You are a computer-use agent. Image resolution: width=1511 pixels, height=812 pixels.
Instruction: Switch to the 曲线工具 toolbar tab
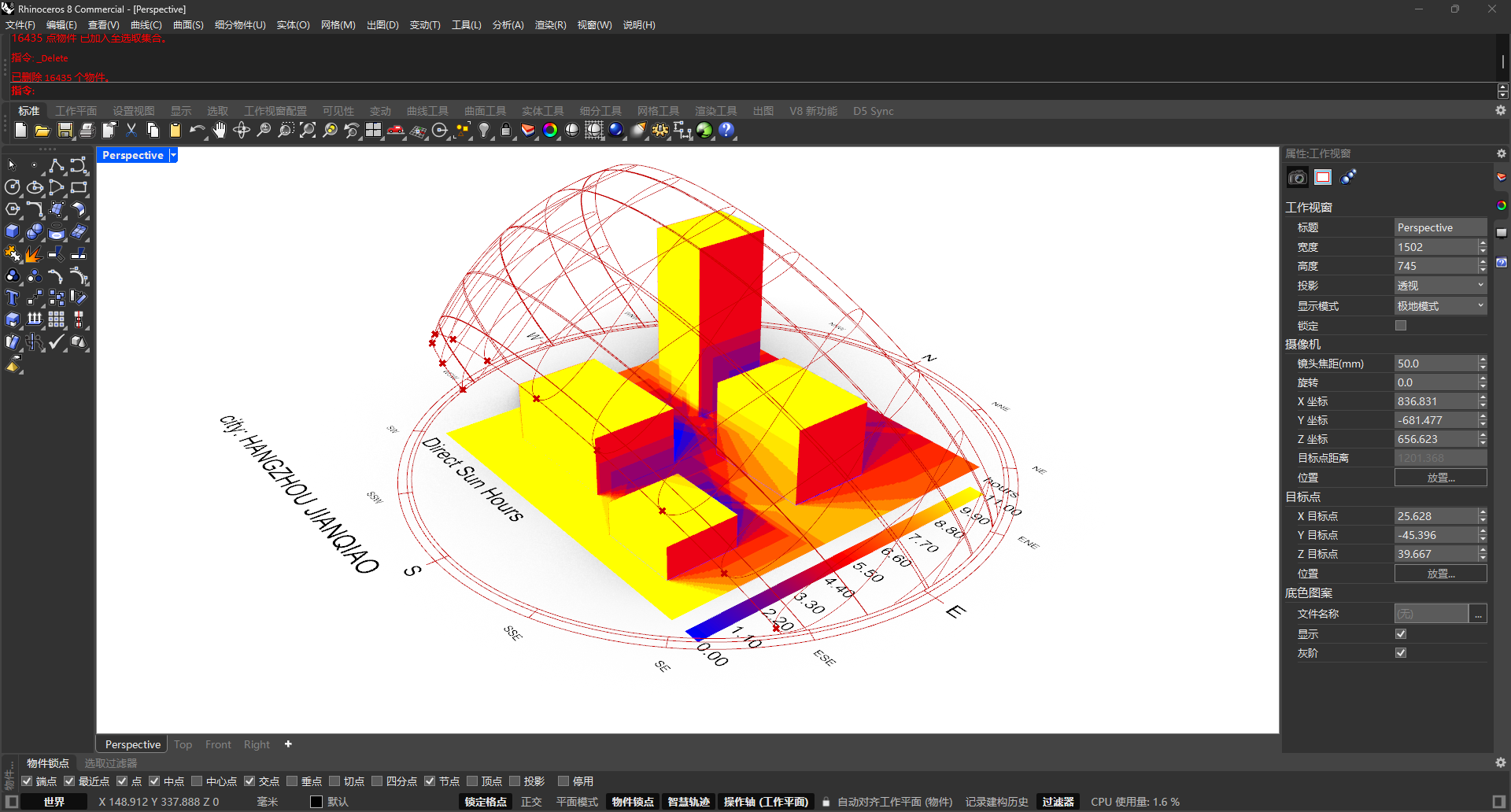pos(427,111)
